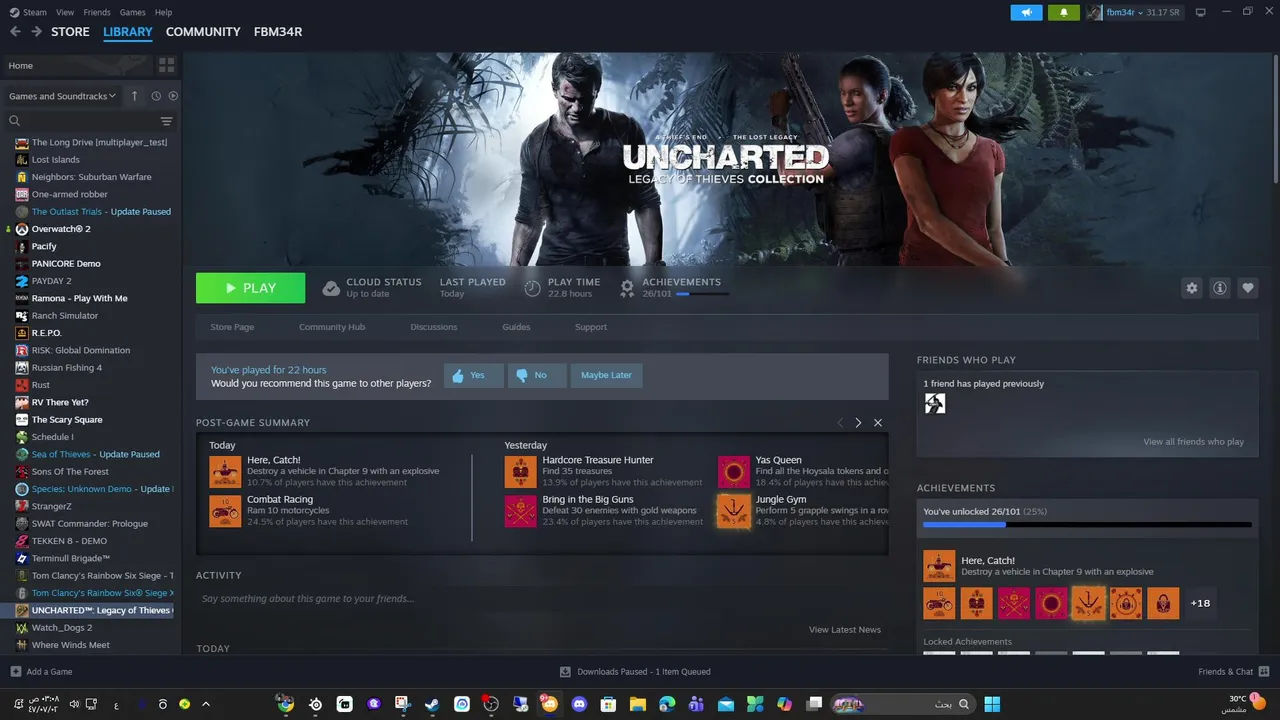Expand Games and Soundtracks dropdown
1280x720 pixels.
click(63, 96)
